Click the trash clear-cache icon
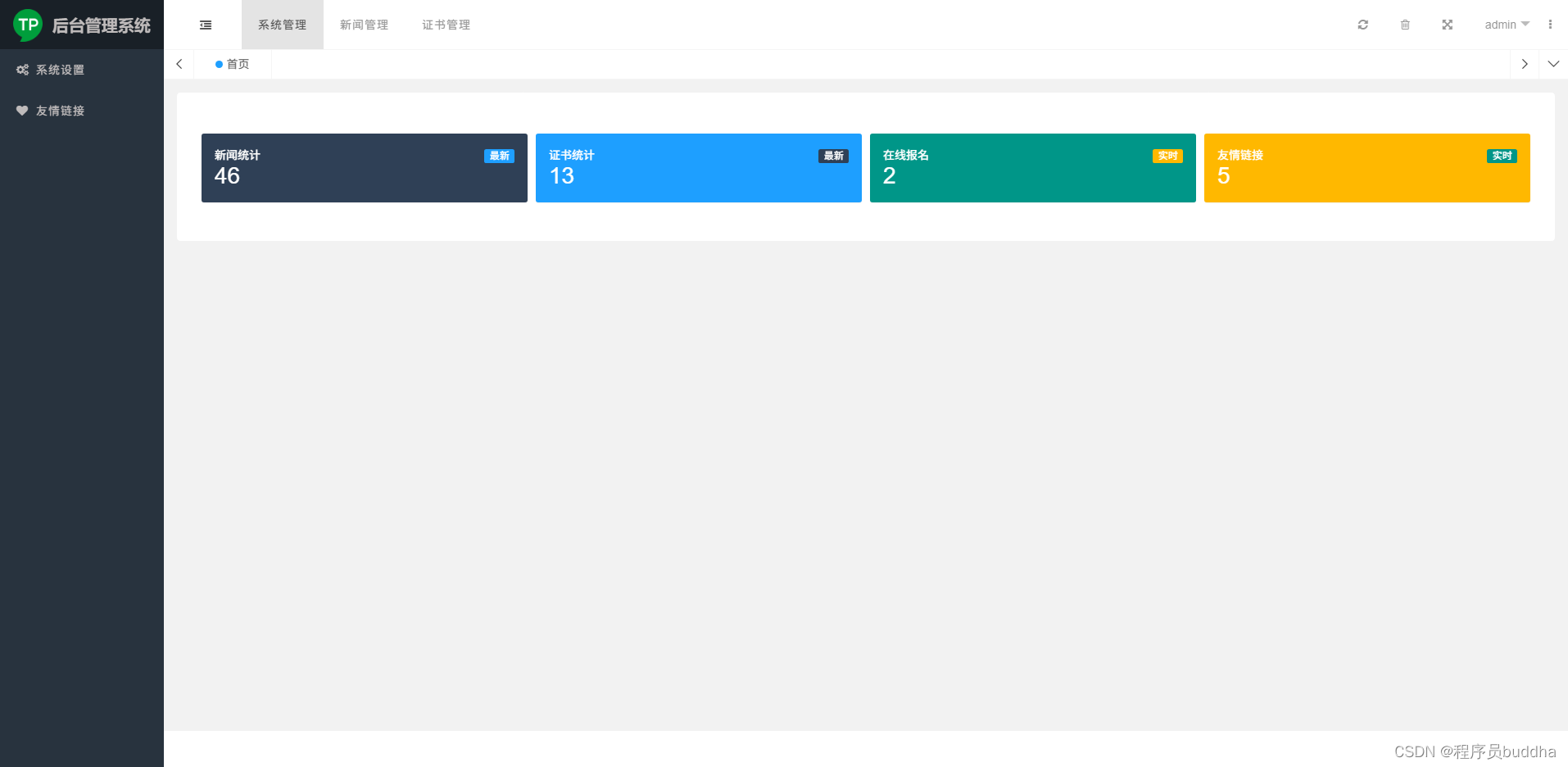1568x767 pixels. [1405, 25]
